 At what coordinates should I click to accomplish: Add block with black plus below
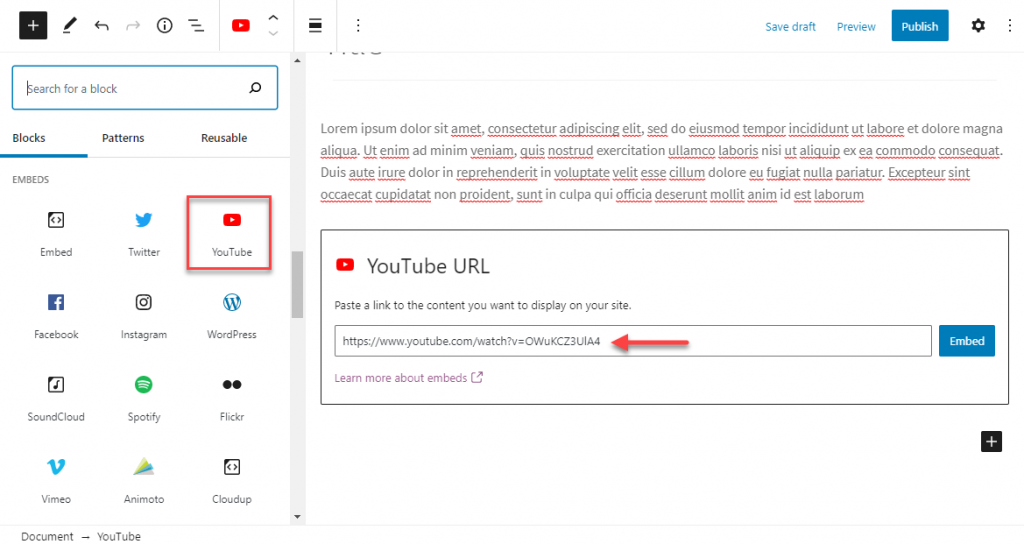pyautogui.click(x=991, y=441)
